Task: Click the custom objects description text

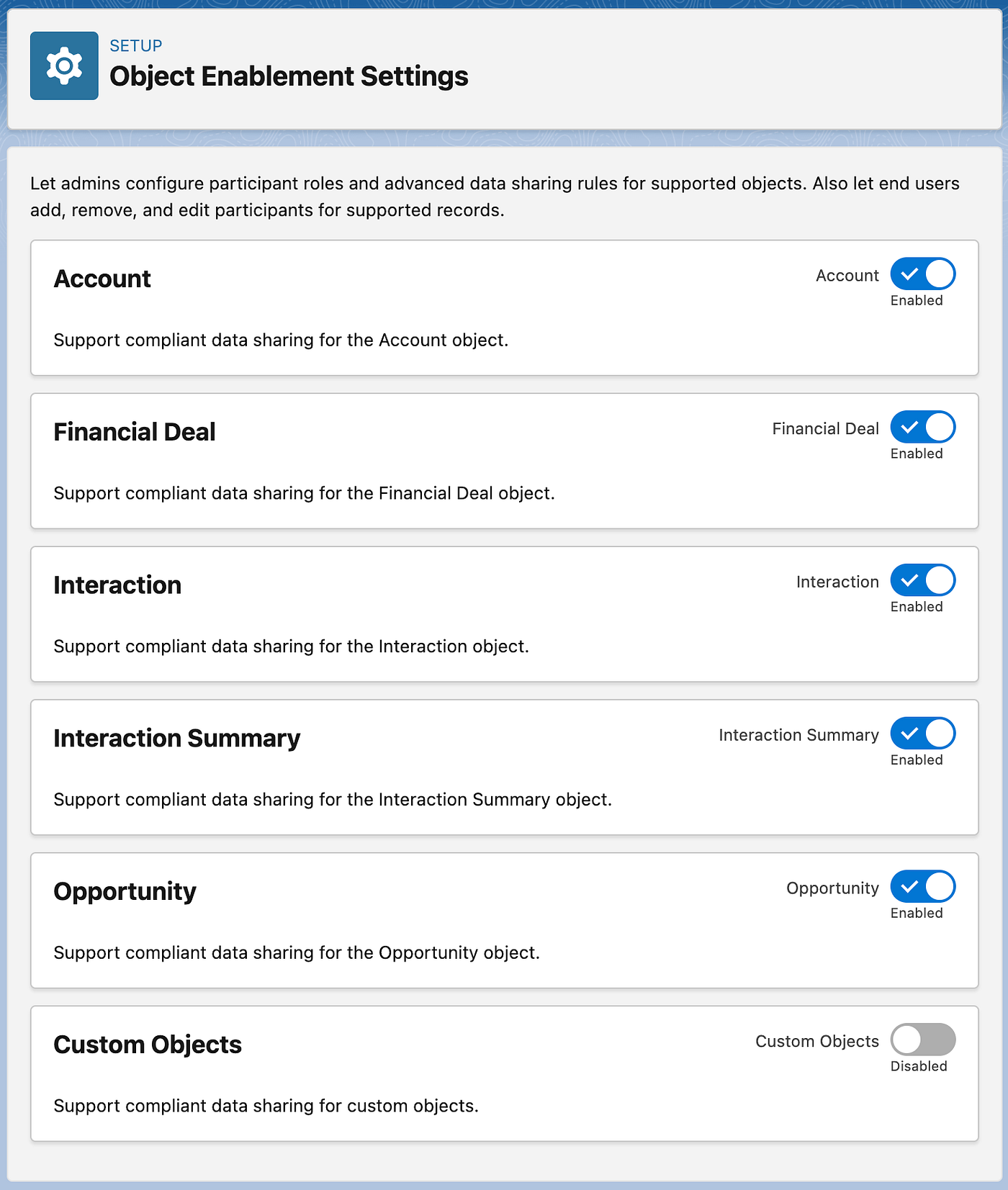Action: click(x=266, y=1106)
